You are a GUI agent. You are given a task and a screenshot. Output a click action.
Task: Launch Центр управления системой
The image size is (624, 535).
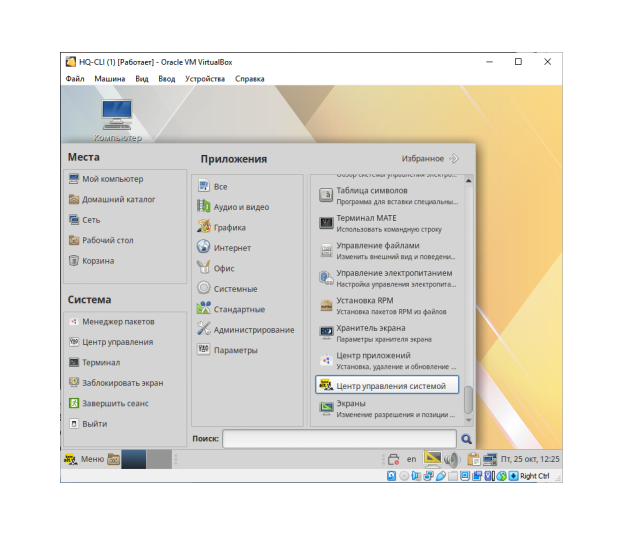[x=387, y=385]
